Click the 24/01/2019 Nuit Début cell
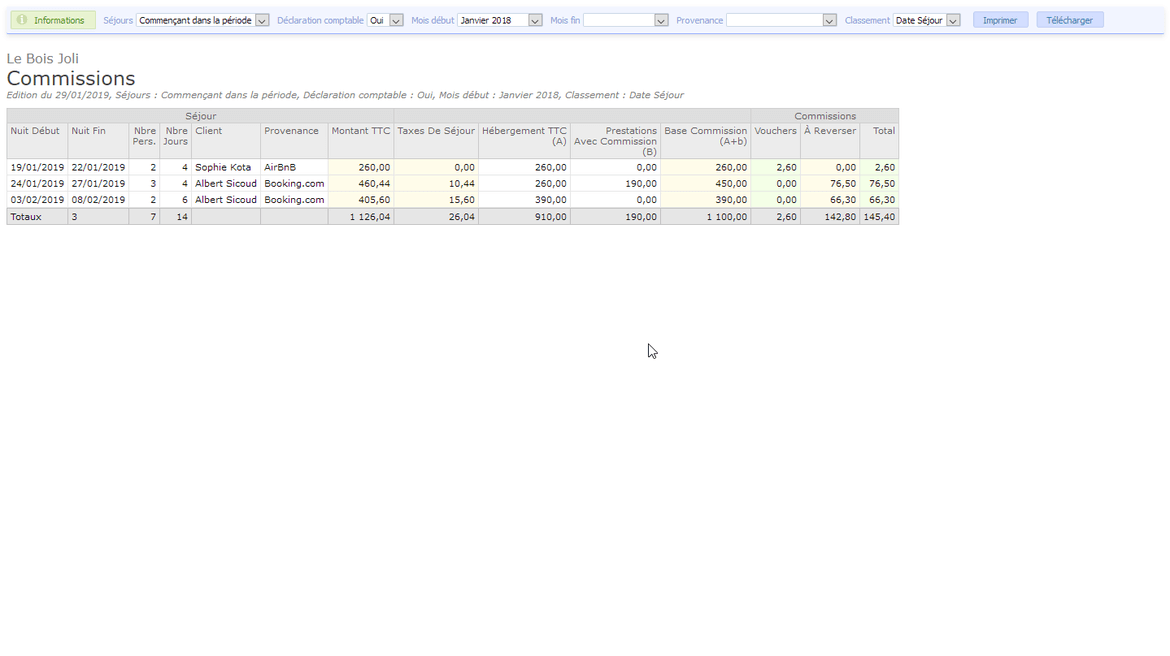Viewport: 1170px width, 656px height. coord(37,184)
